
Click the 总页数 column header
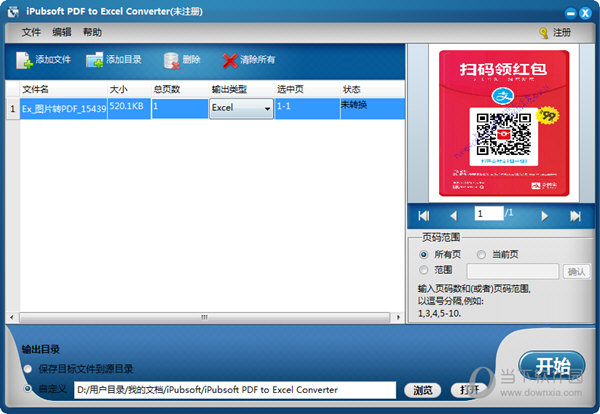[180, 90]
